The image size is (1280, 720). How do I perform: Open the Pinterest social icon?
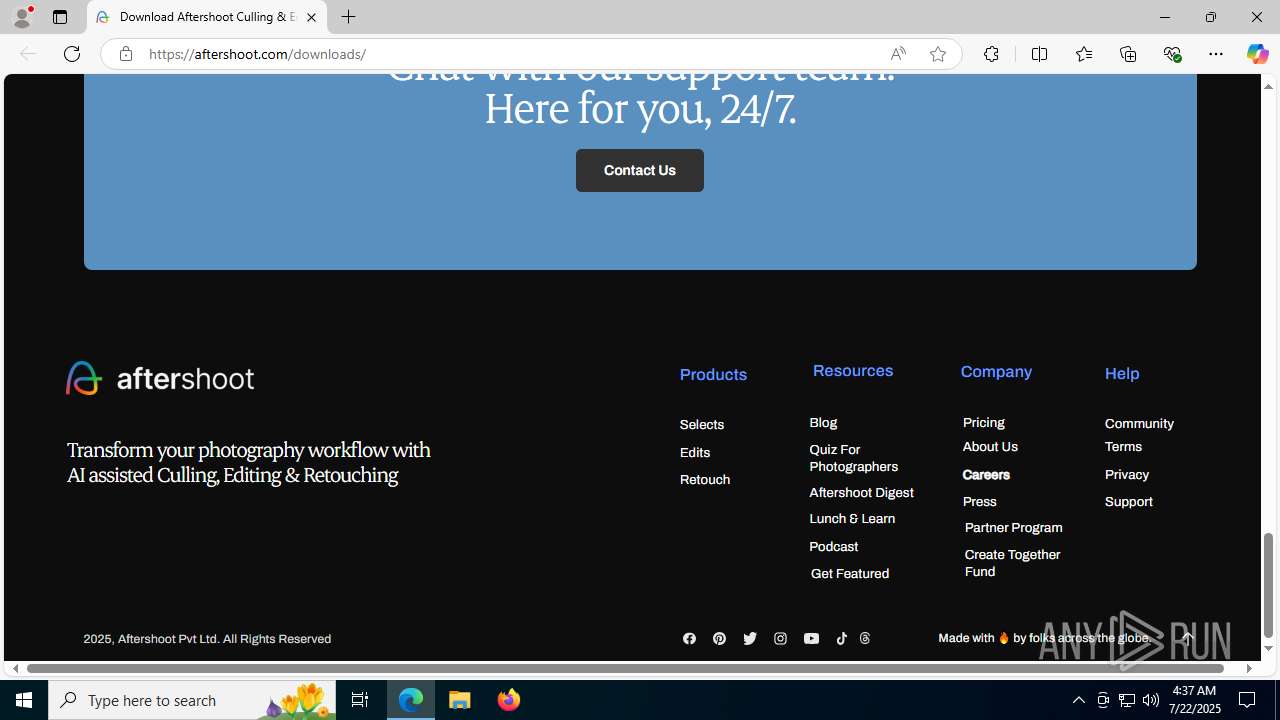(719, 639)
